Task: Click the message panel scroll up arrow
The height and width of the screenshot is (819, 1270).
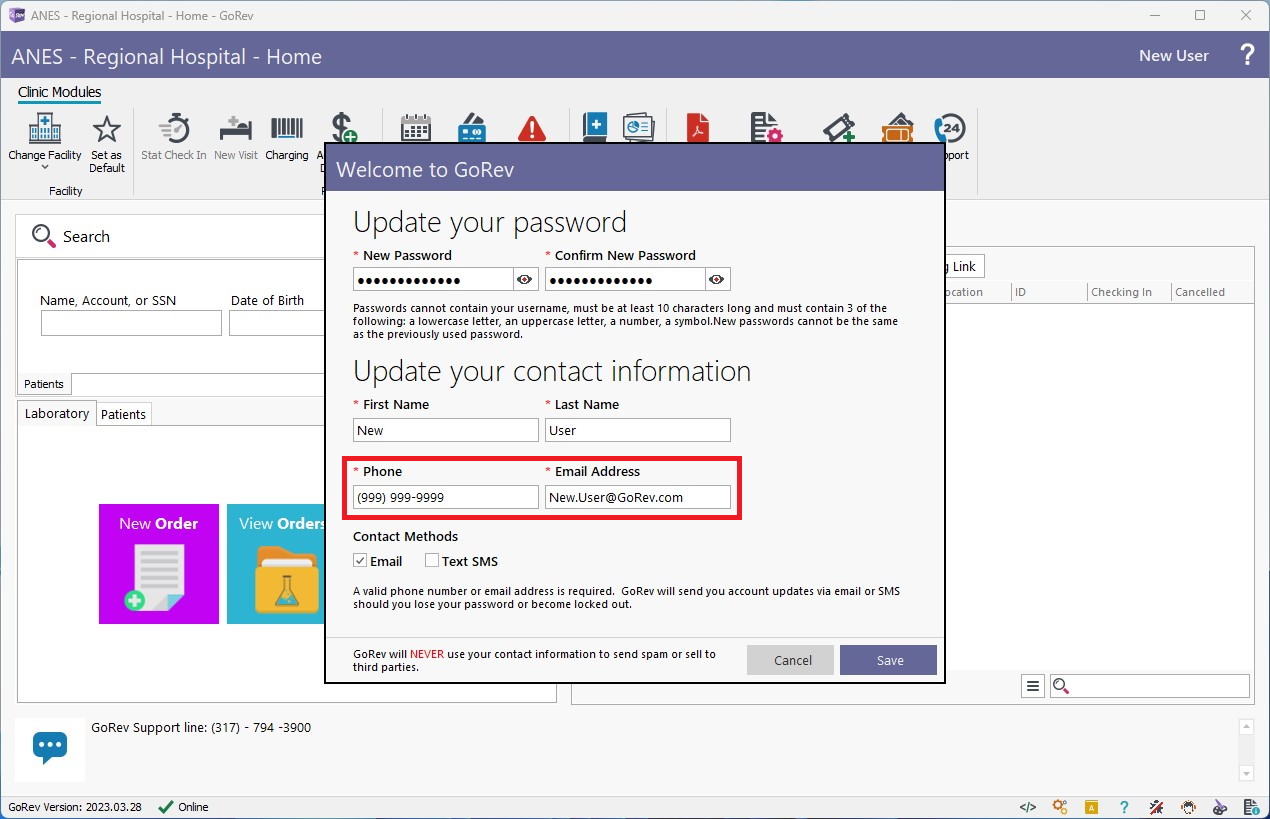Action: [x=1246, y=727]
